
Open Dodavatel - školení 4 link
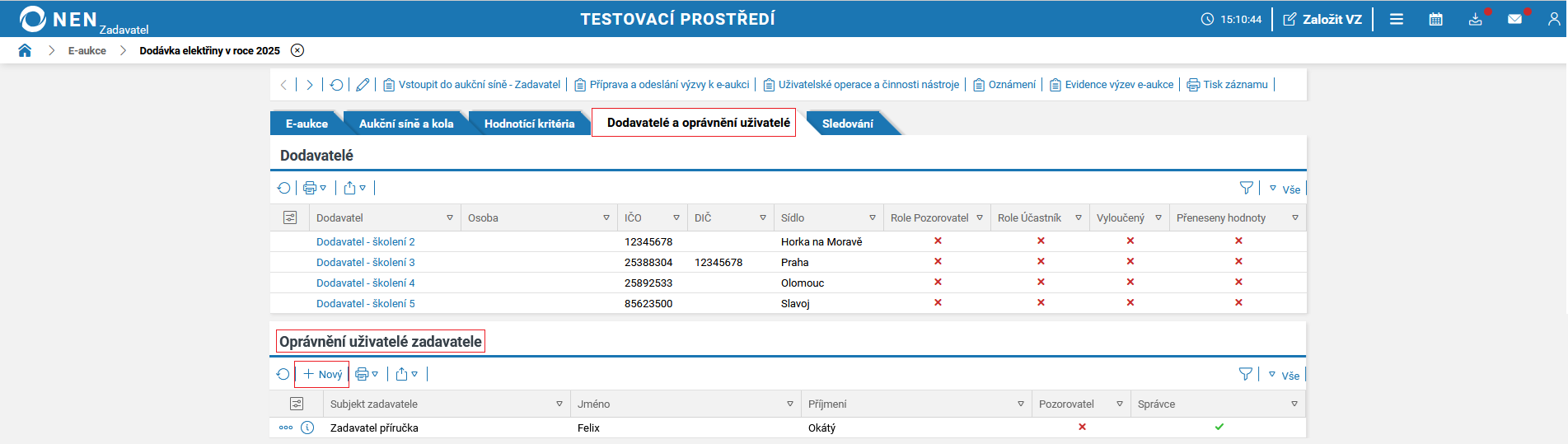[366, 283]
